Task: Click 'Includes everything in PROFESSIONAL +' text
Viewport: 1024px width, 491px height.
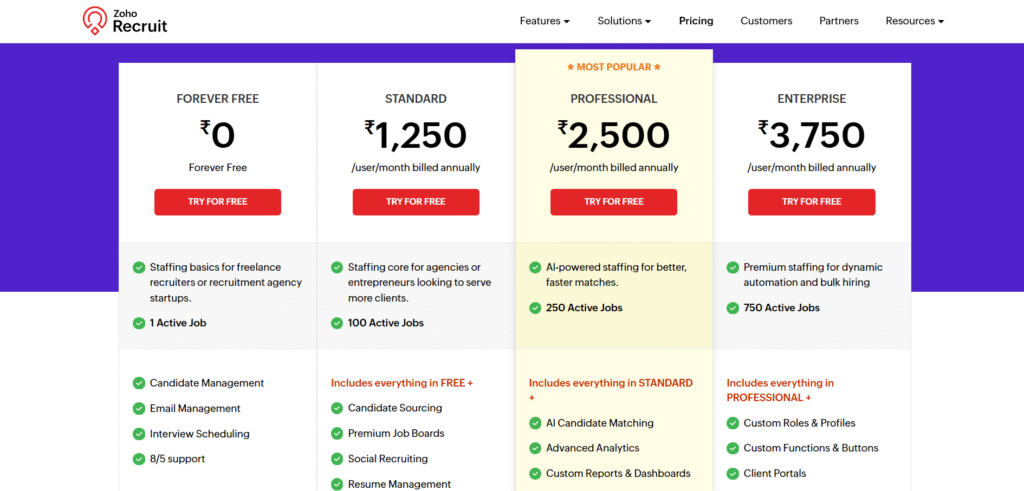Action: [x=780, y=390]
